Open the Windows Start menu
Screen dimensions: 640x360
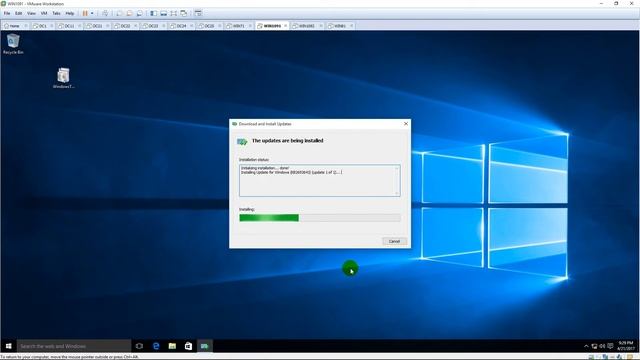point(8,346)
